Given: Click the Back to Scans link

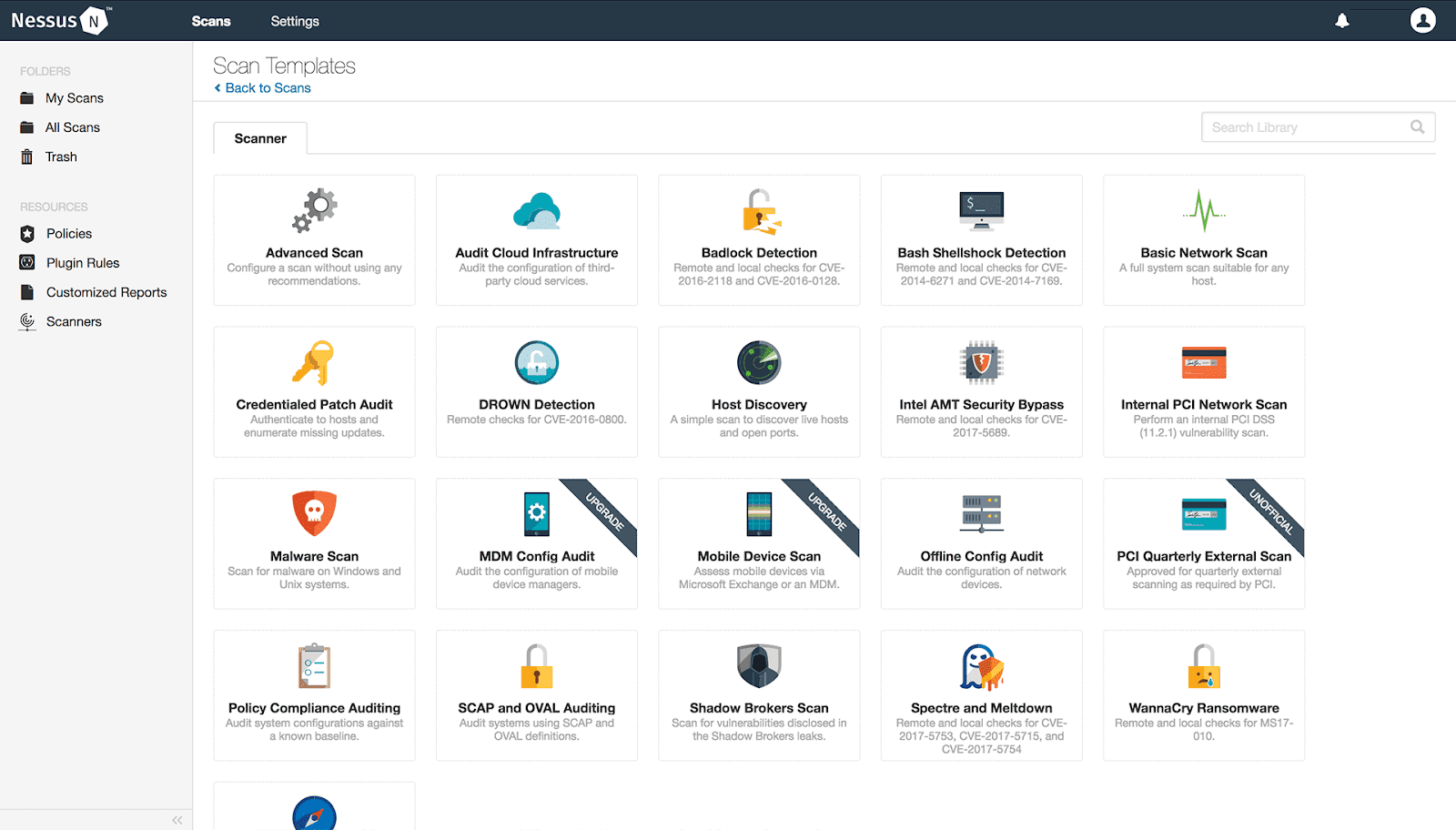Looking at the screenshot, I should tap(262, 87).
